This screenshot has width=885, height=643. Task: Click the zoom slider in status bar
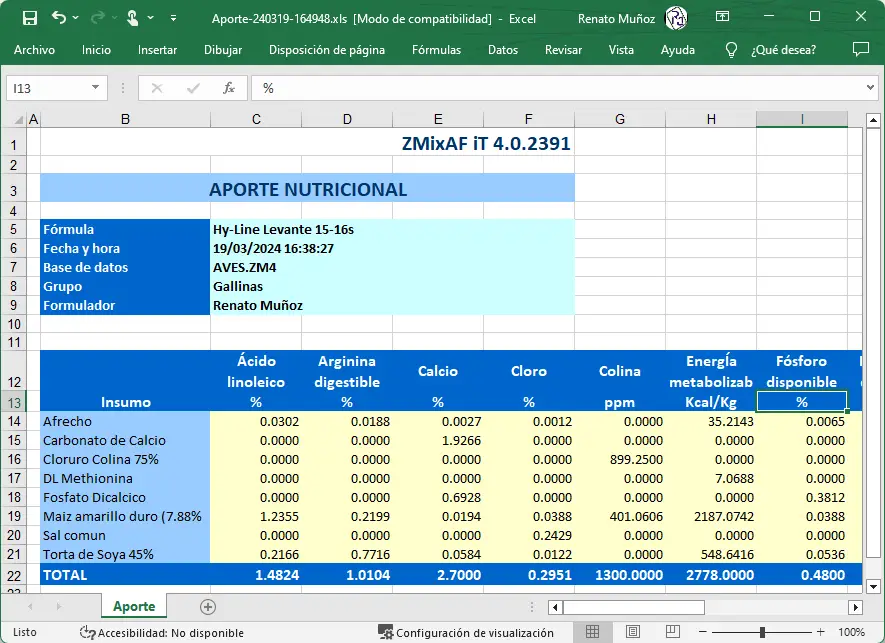762,632
